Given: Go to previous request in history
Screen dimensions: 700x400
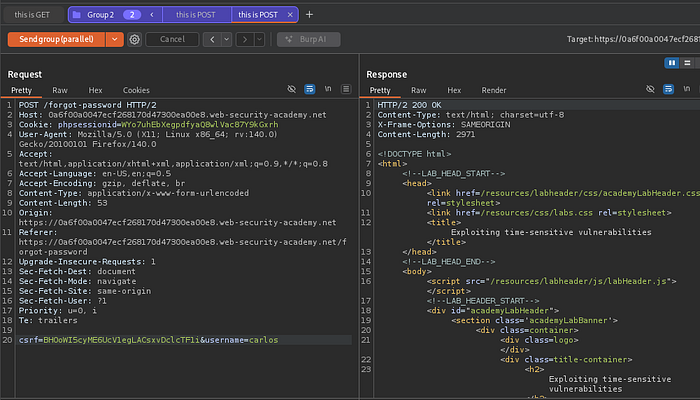Looking at the screenshot, I should point(212,39).
